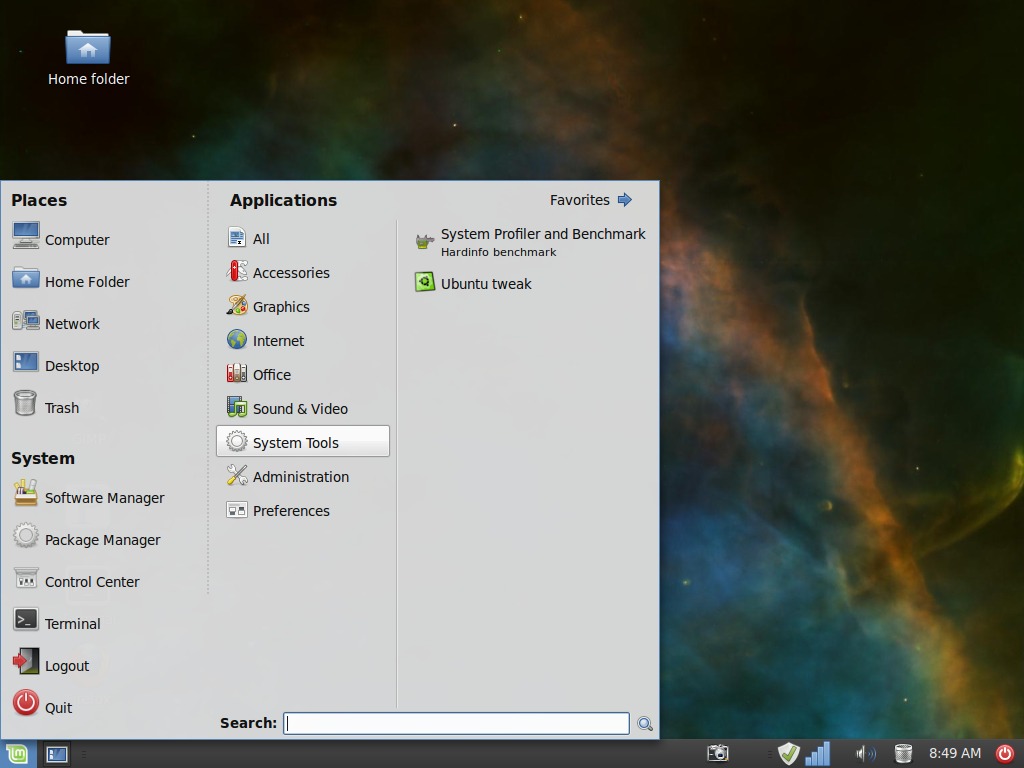
Task: Switch to Favorites view
Action: coord(591,200)
